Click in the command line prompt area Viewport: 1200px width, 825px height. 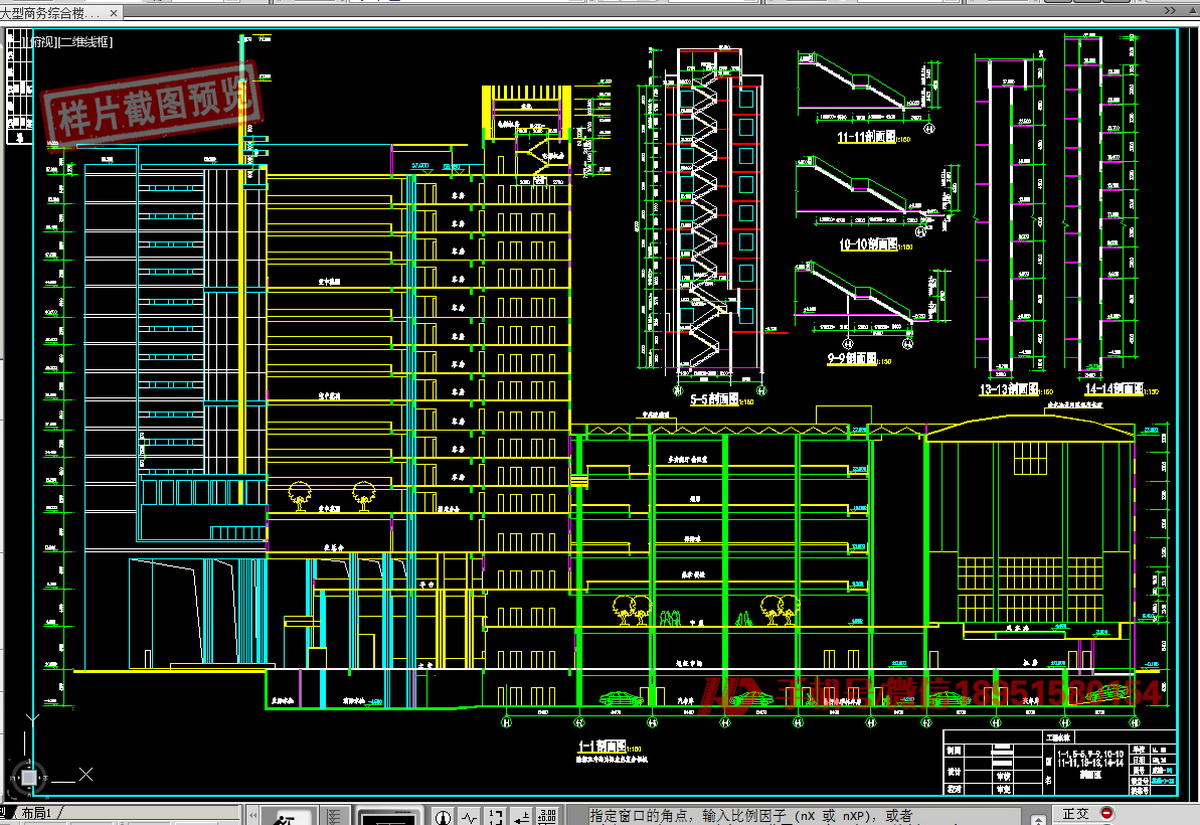click(800, 816)
